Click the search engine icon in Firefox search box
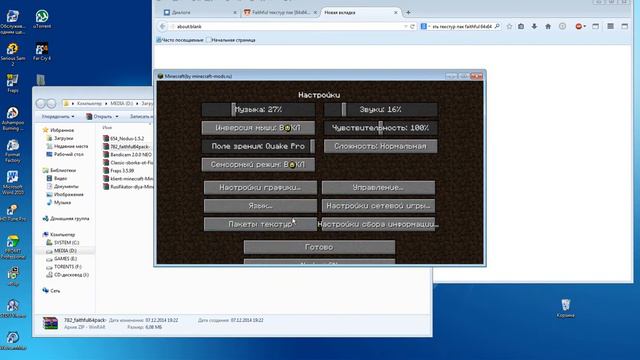The height and width of the screenshot is (360, 640). pyautogui.click(x=424, y=27)
